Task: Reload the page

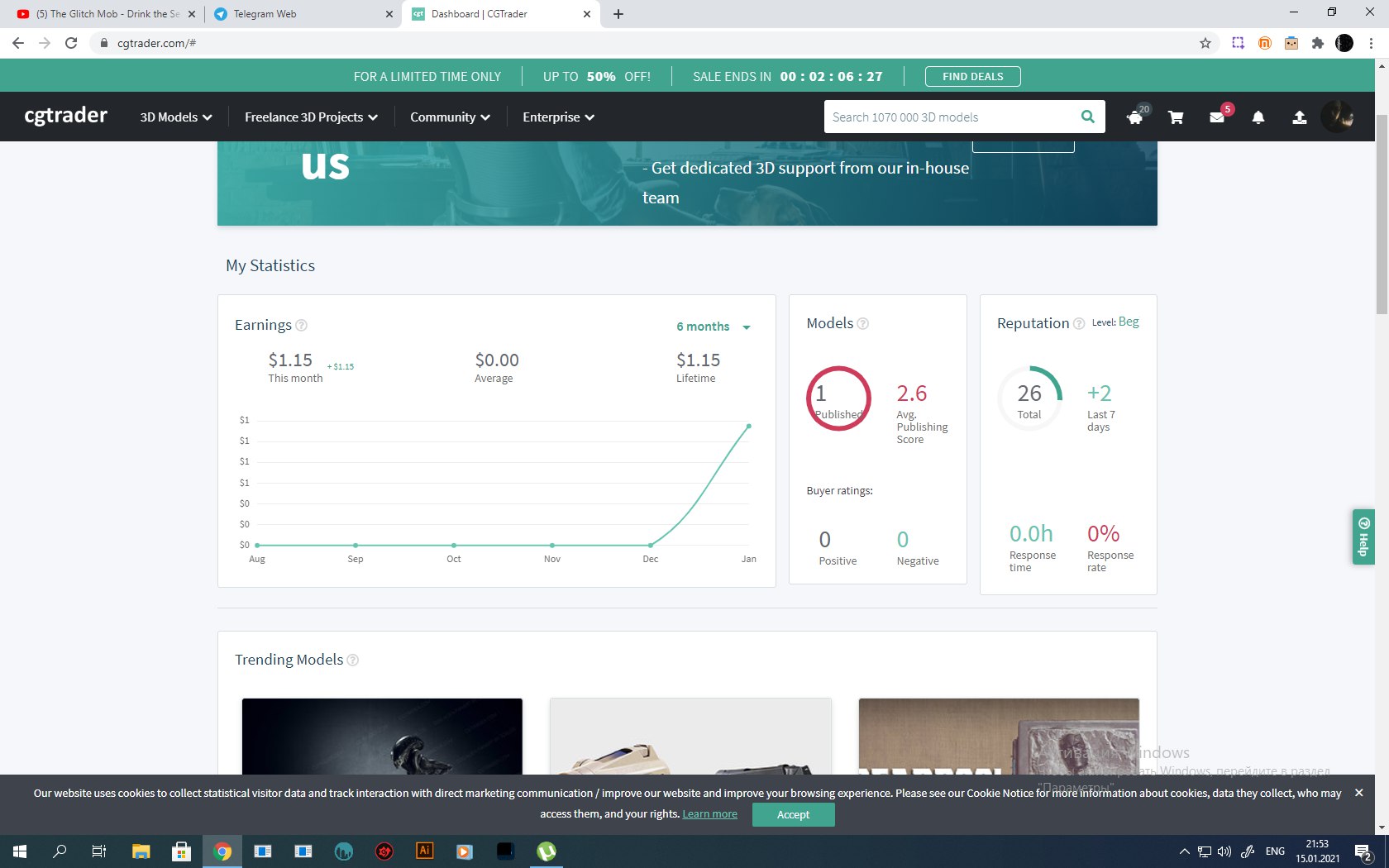Action: click(71, 43)
